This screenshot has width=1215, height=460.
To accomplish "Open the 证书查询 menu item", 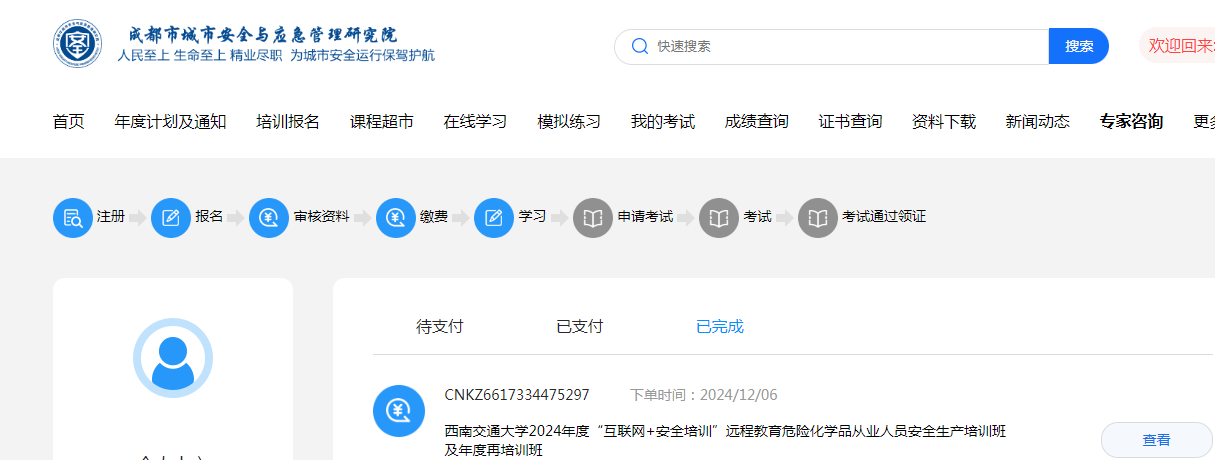I will pyautogui.click(x=850, y=122).
